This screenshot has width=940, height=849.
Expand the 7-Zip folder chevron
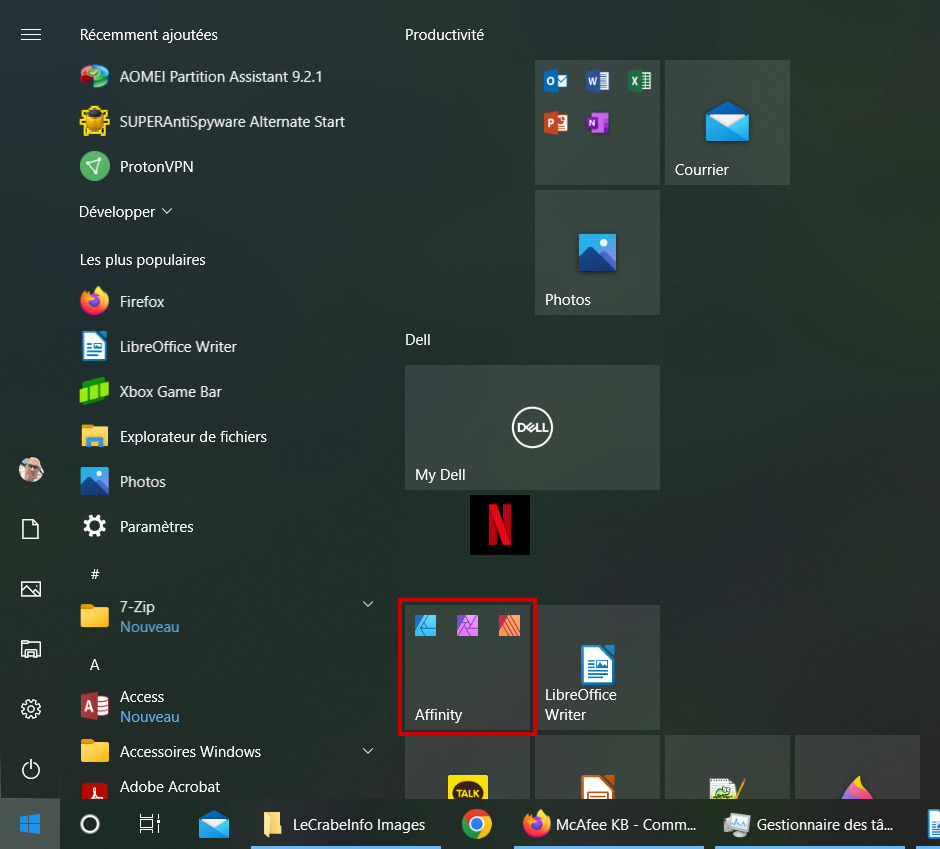368,604
